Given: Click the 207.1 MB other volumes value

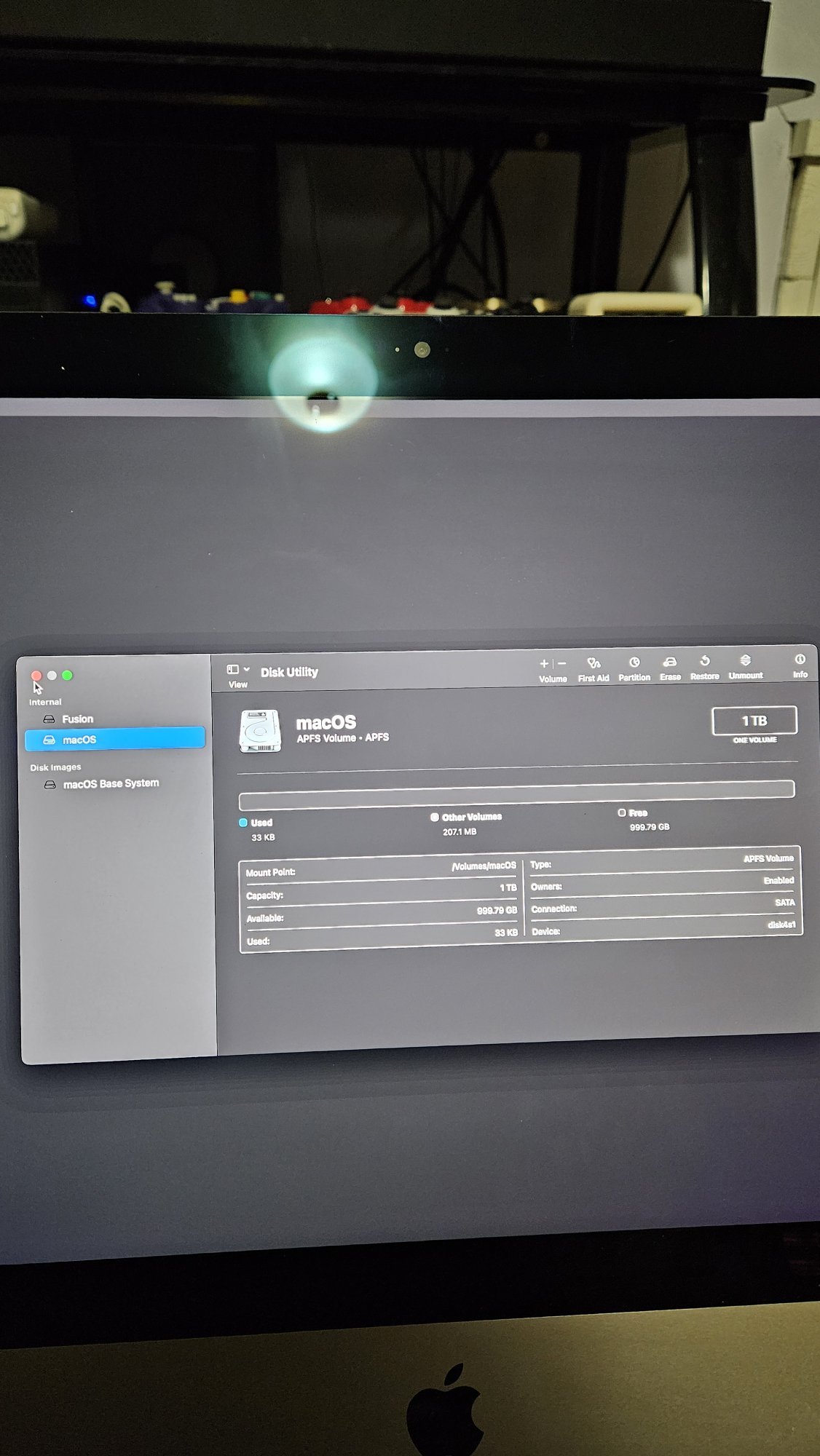Looking at the screenshot, I should pyautogui.click(x=460, y=831).
